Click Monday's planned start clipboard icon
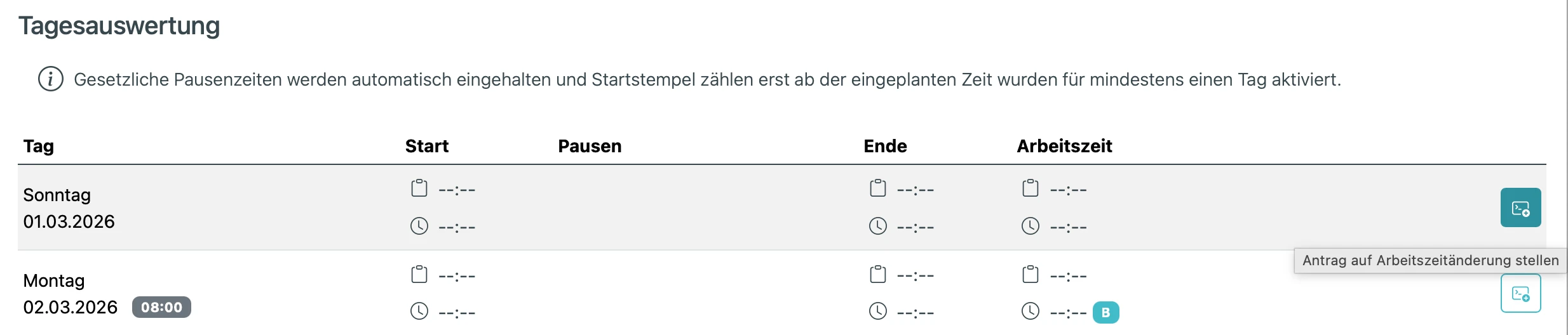1568x335 pixels. pos(419,275)
